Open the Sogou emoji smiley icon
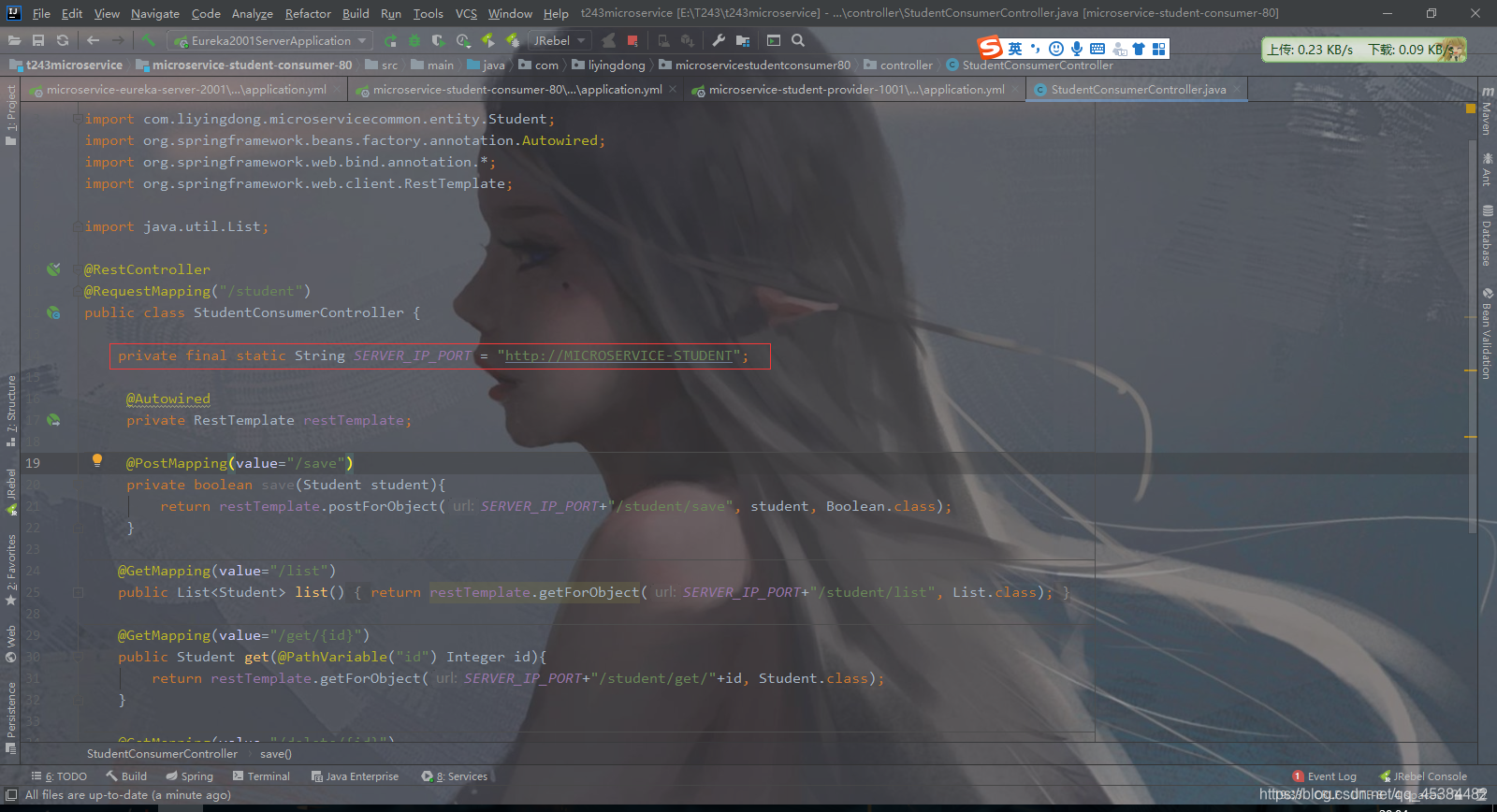The image size is (1497, 812). click(x=1056, y=49)
